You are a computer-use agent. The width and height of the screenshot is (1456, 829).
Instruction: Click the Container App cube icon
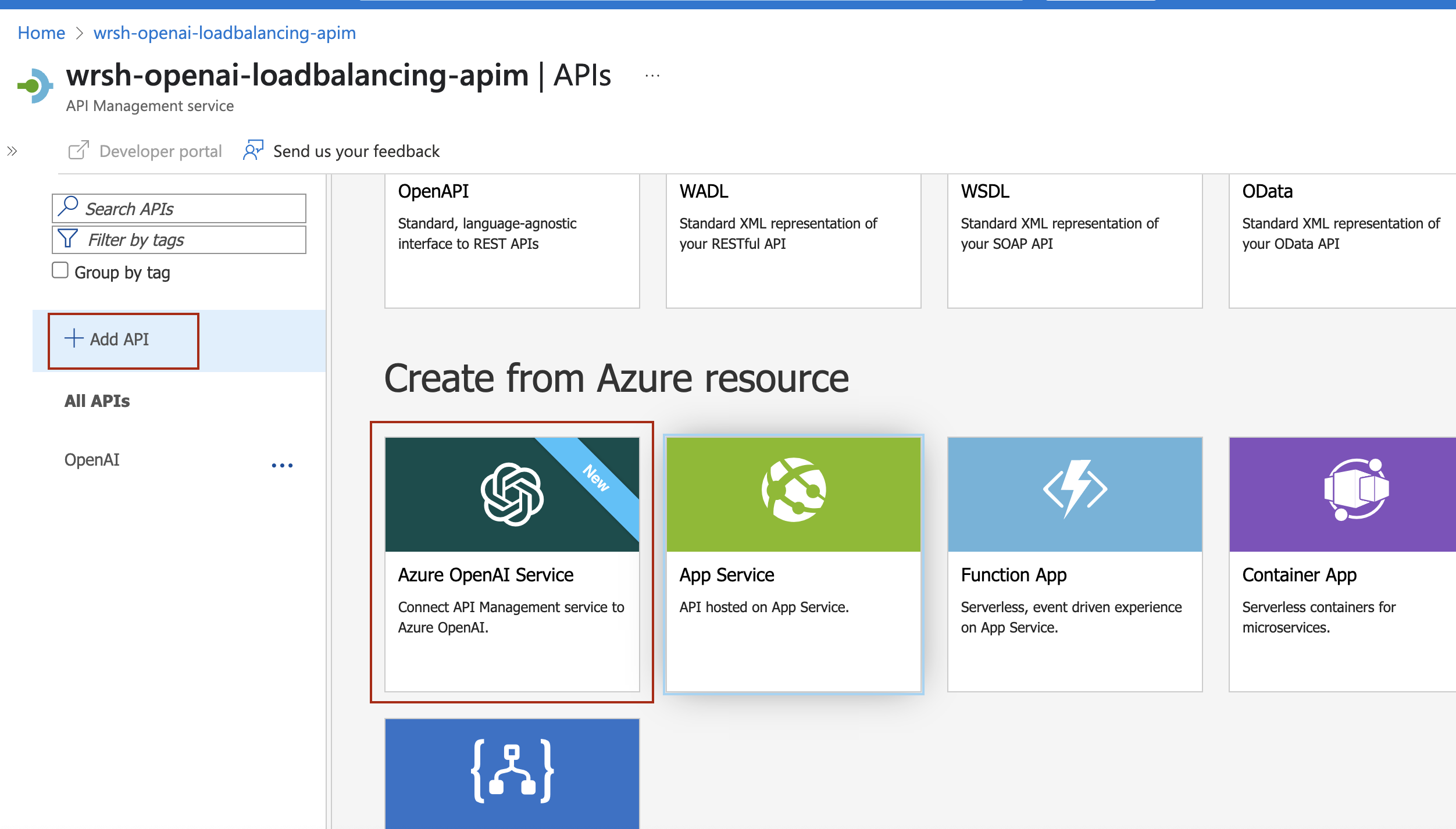1357,489
